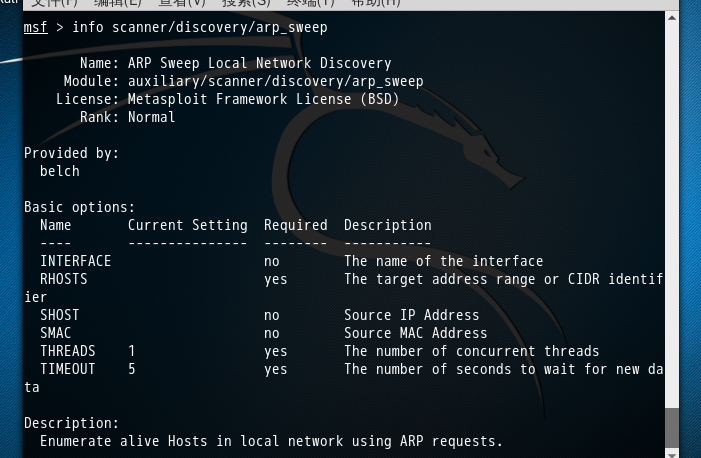Click the RHOSTS required value yes

click(275, 280)
